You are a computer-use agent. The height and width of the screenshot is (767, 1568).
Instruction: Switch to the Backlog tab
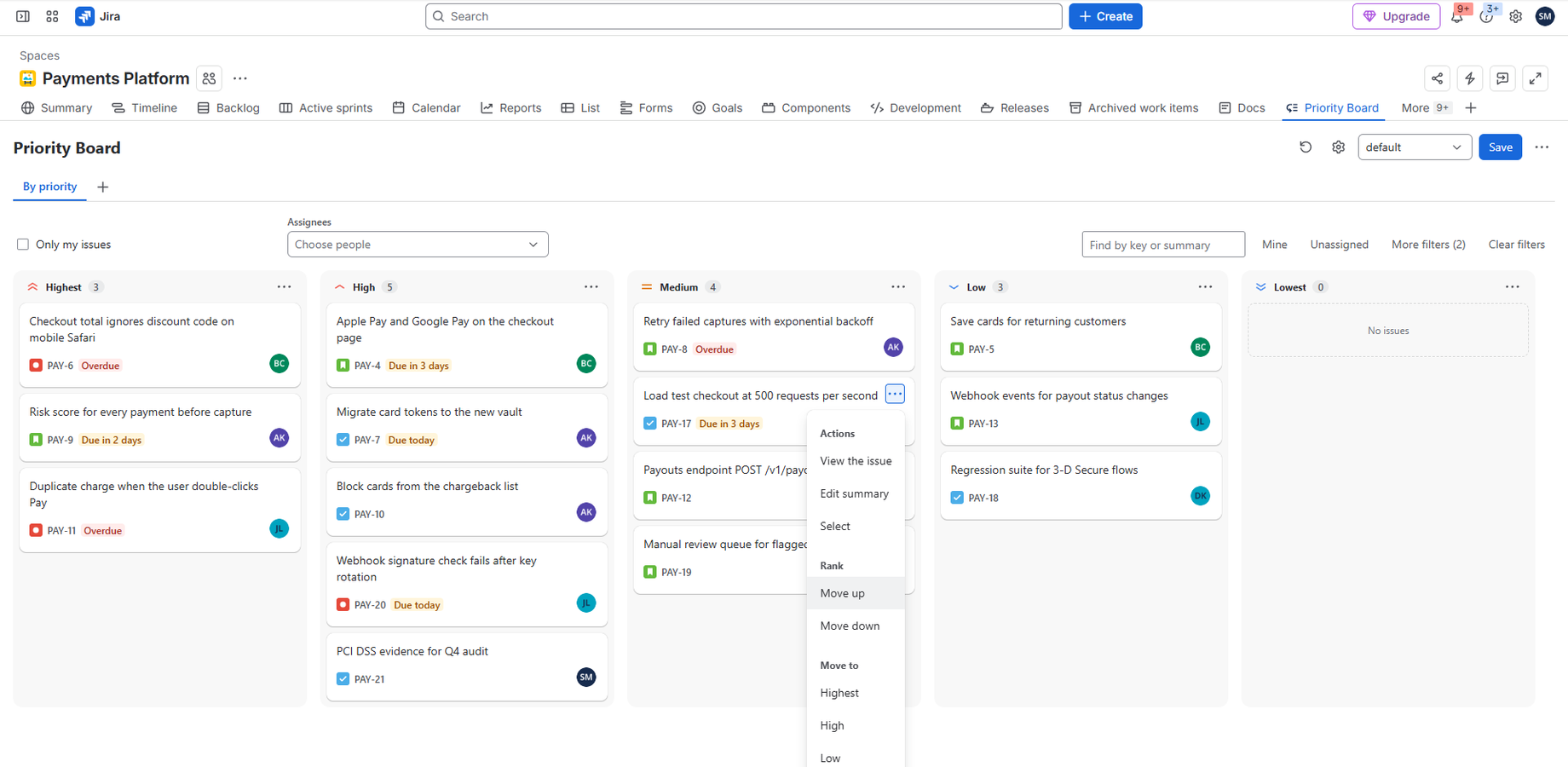click(228, 108)
